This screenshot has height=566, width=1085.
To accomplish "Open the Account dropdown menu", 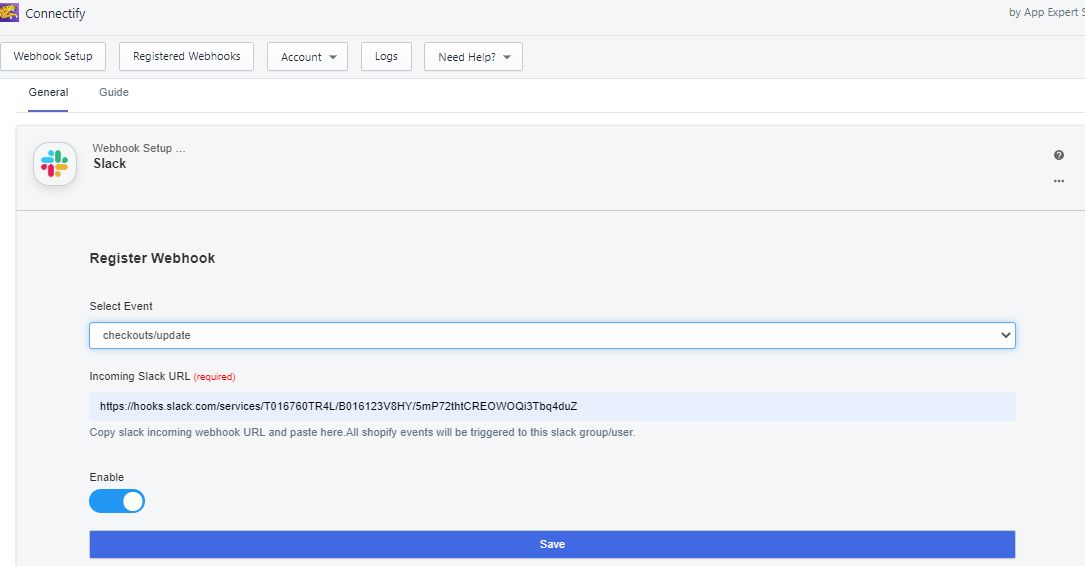I will click(307, 57).
